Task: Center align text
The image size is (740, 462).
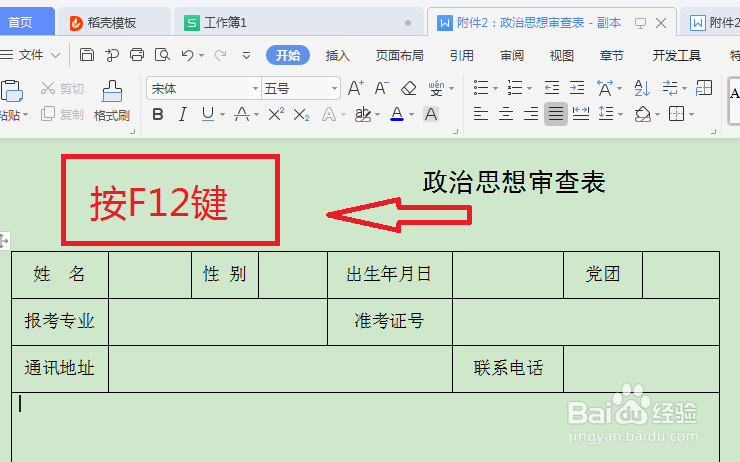Action: [506, 114]
